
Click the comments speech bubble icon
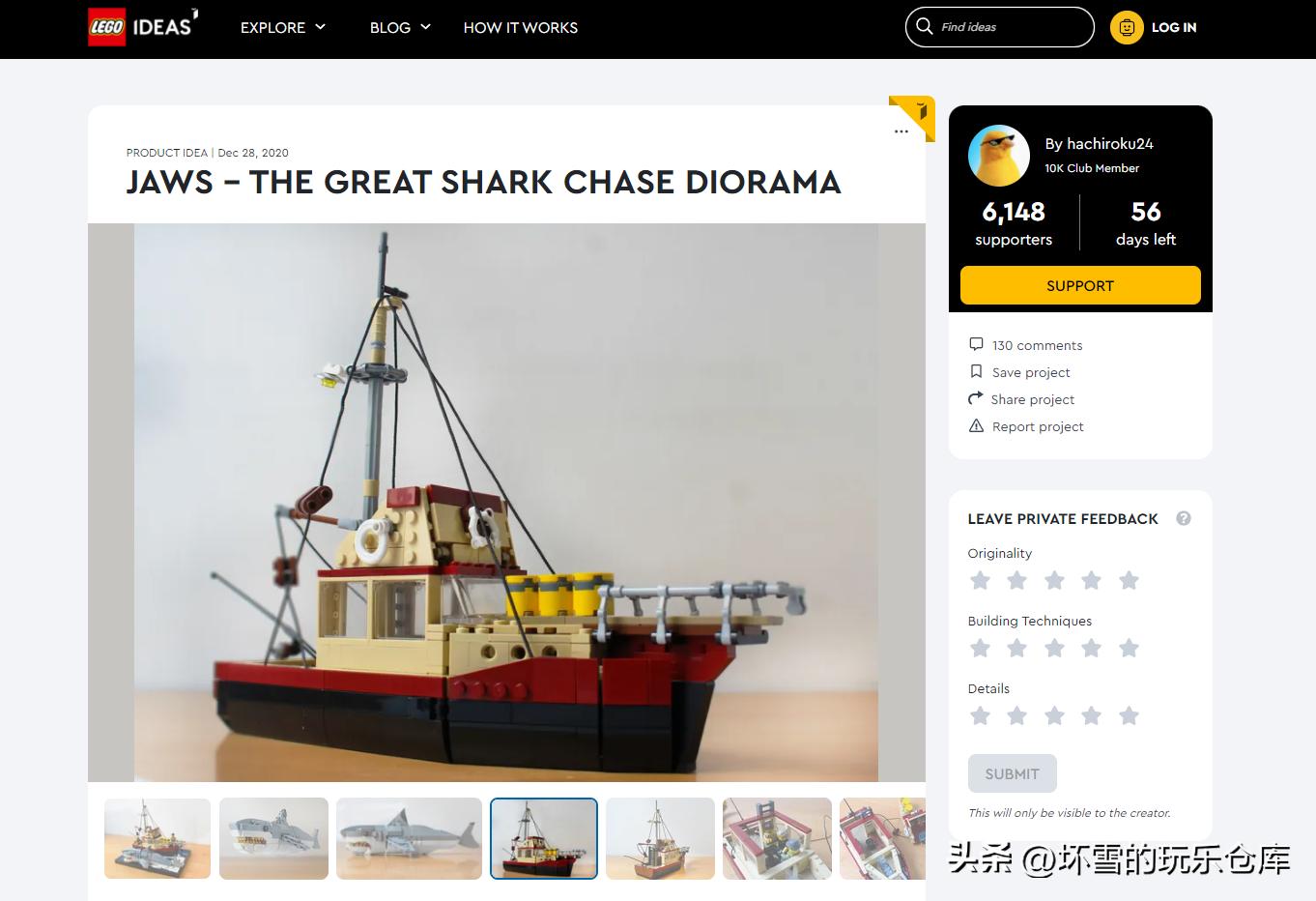click(976, 344)
